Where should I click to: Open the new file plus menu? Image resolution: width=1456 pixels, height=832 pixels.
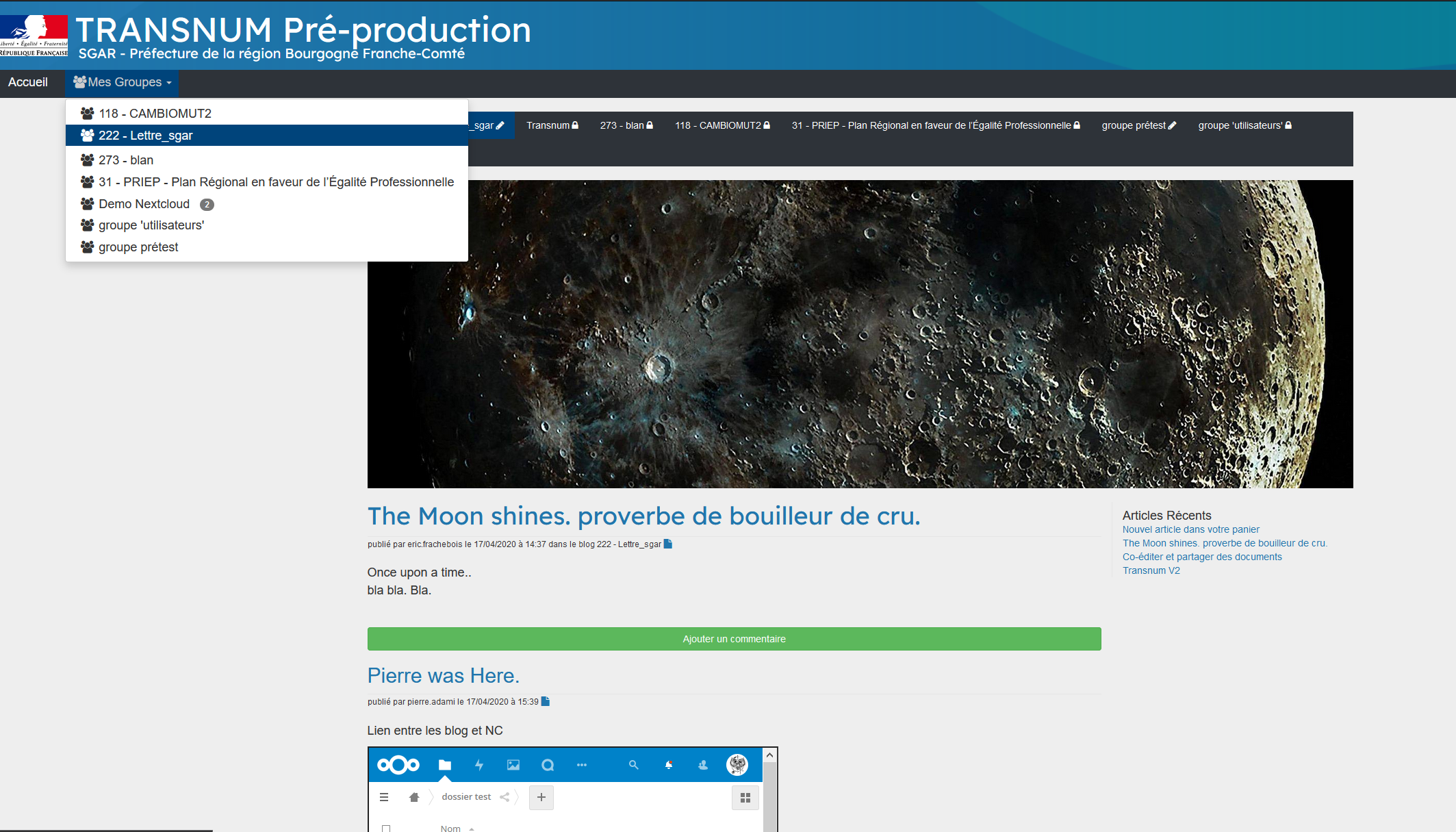click(x=541, y=797)
